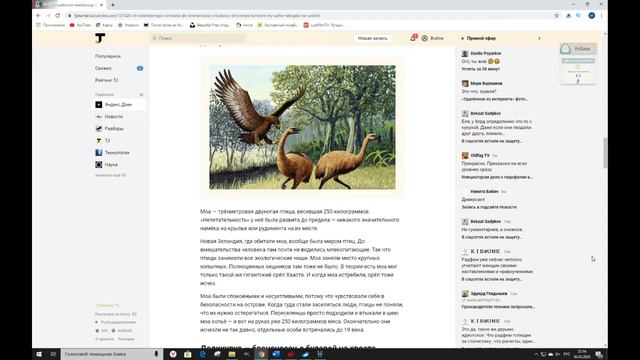640x360 pixels.
Task: Click the Новости subsite icon in the sidebar
Action: point(98,117)
